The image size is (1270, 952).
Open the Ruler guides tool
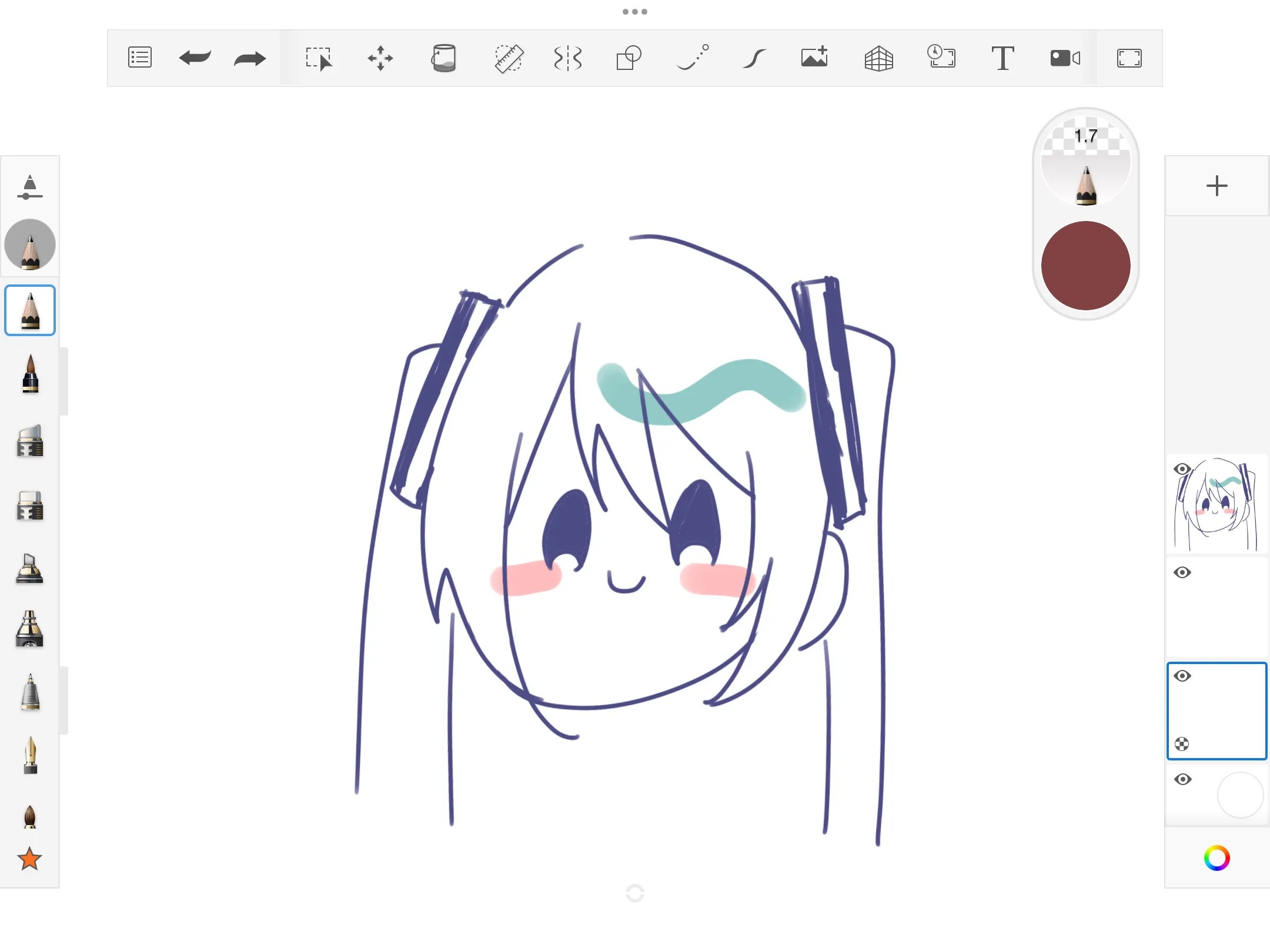[509, 58]
